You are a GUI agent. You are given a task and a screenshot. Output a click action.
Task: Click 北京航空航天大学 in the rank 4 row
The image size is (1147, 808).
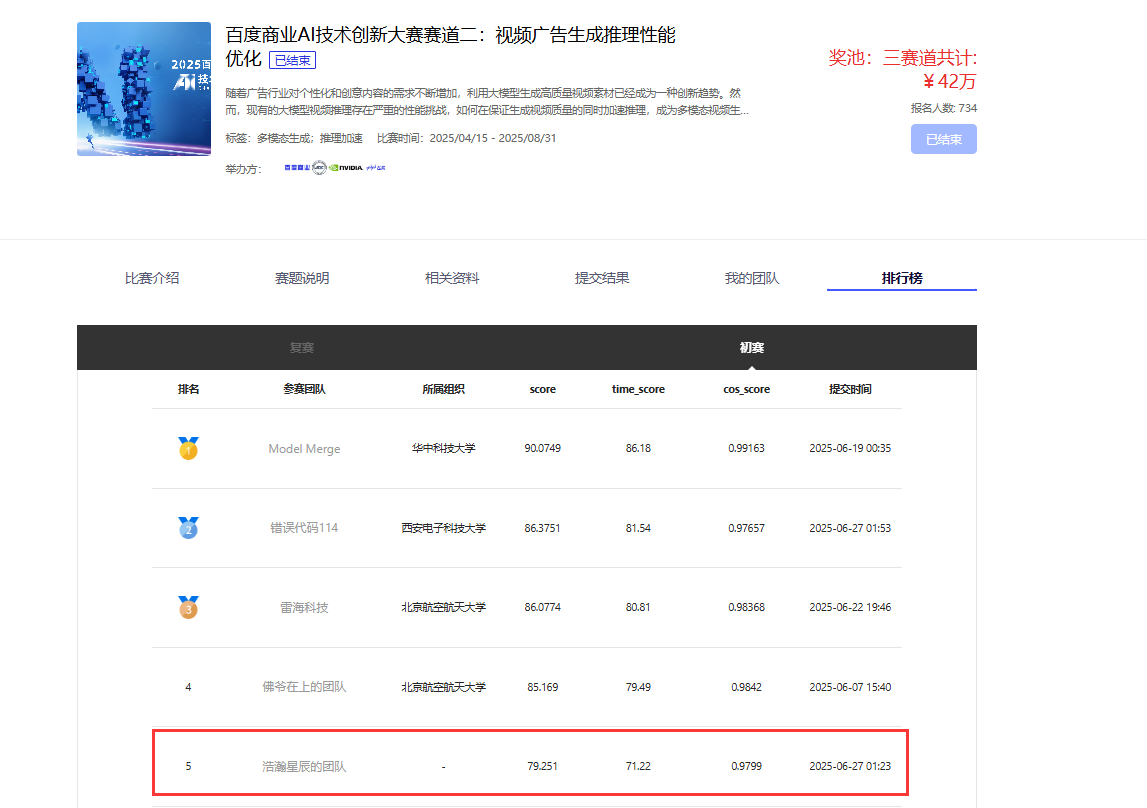tap(443, 687)
